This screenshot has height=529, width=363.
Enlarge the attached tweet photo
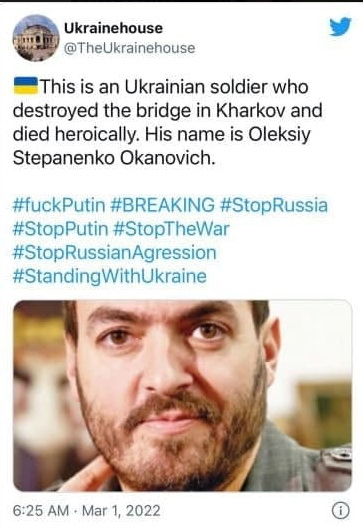pyautogui.click(x=183, y=395)
